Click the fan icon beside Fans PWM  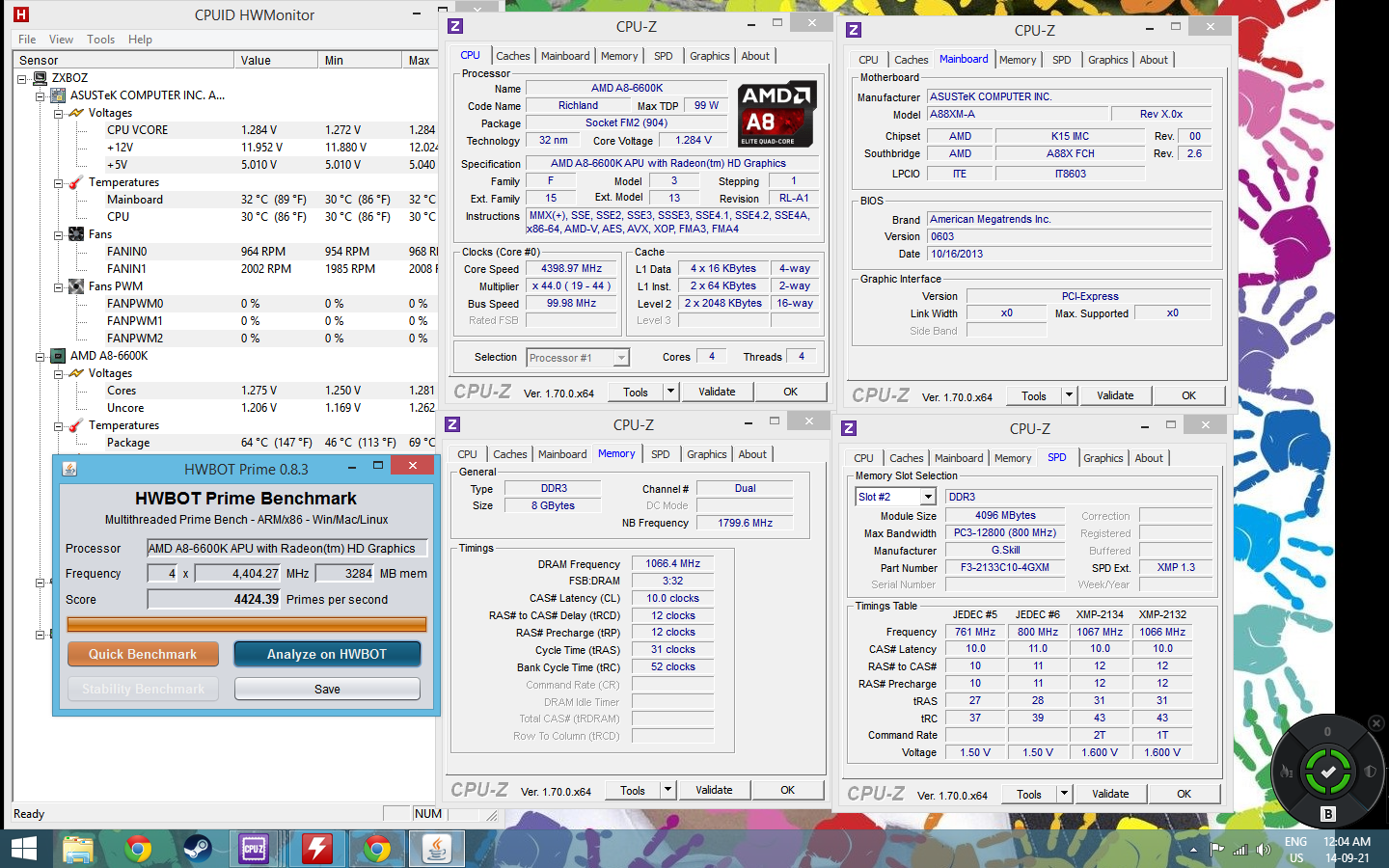coord(76,286)
